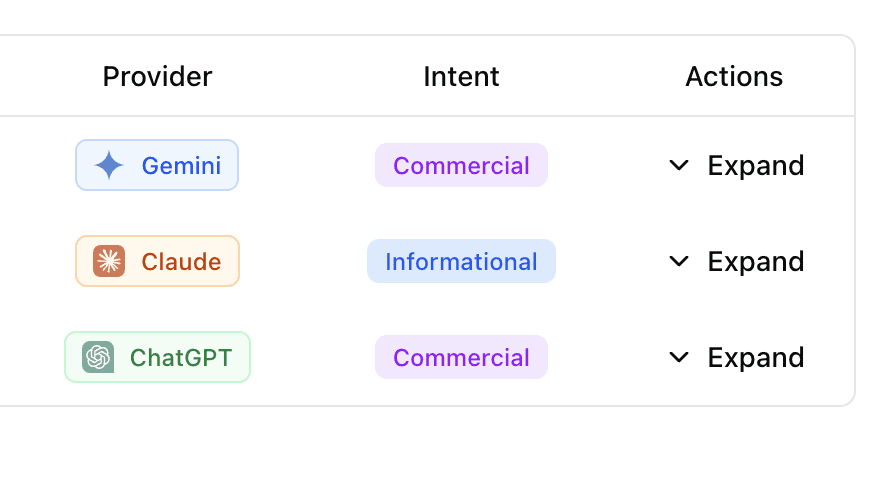Click the ChatGPT logo icon

pos(98,357)
